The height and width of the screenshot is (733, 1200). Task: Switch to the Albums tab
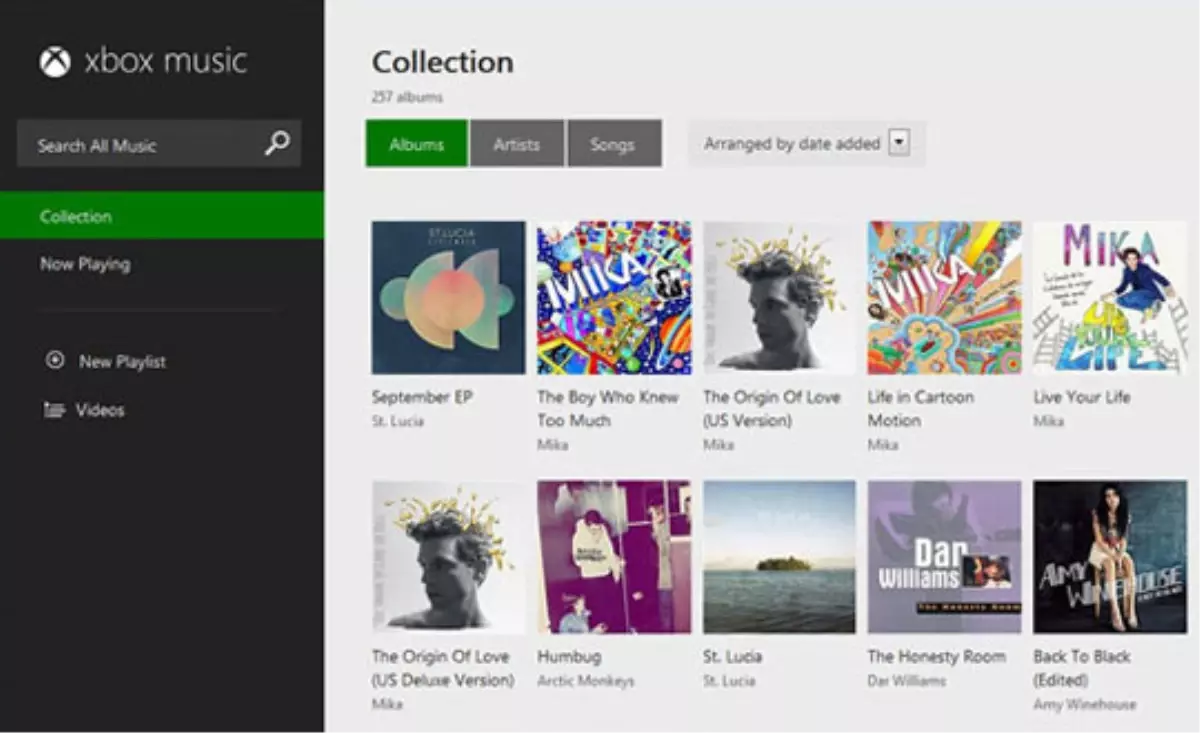click(416, 144)
